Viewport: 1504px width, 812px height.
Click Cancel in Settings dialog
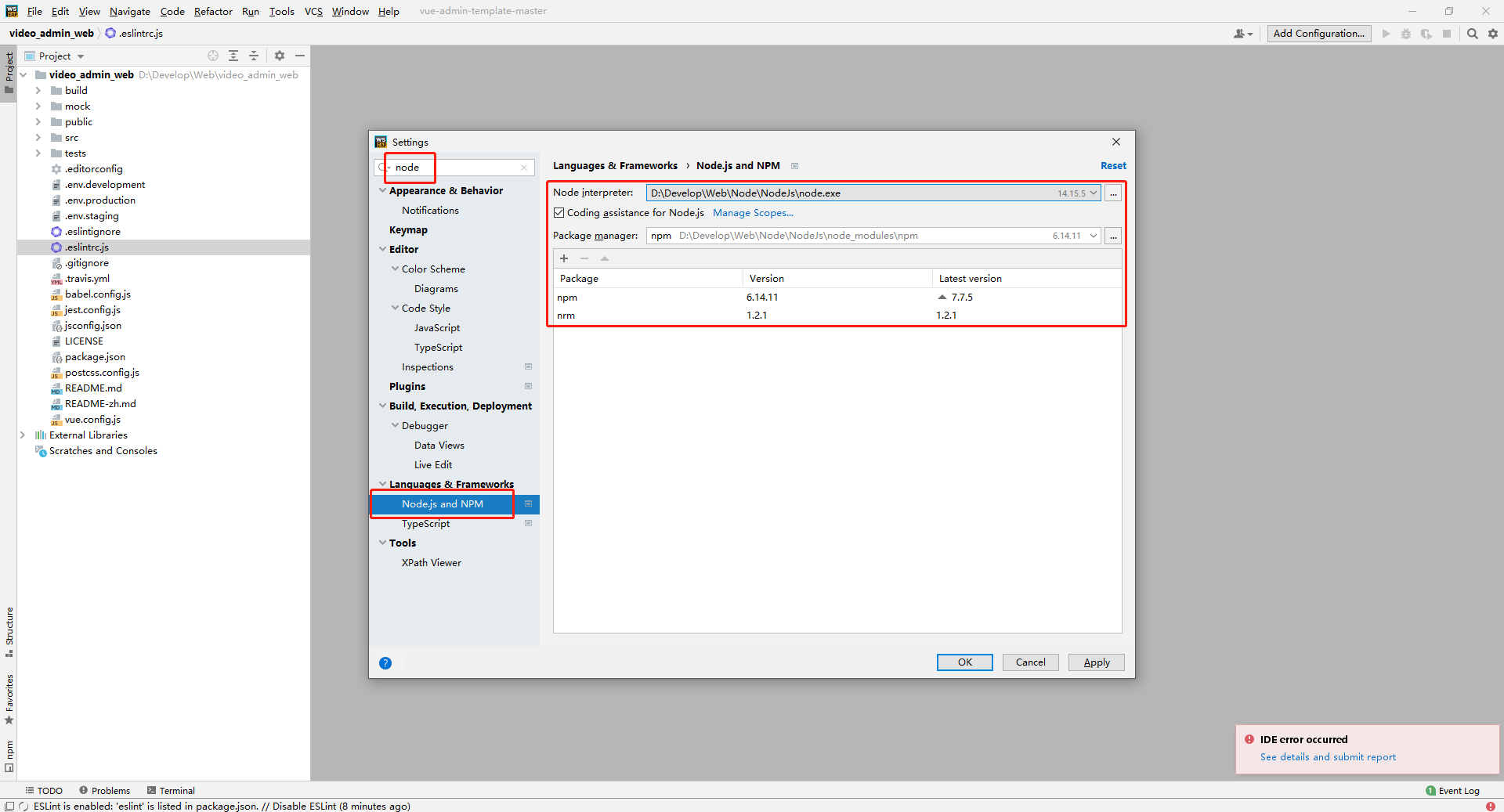tap(1030, 662)
